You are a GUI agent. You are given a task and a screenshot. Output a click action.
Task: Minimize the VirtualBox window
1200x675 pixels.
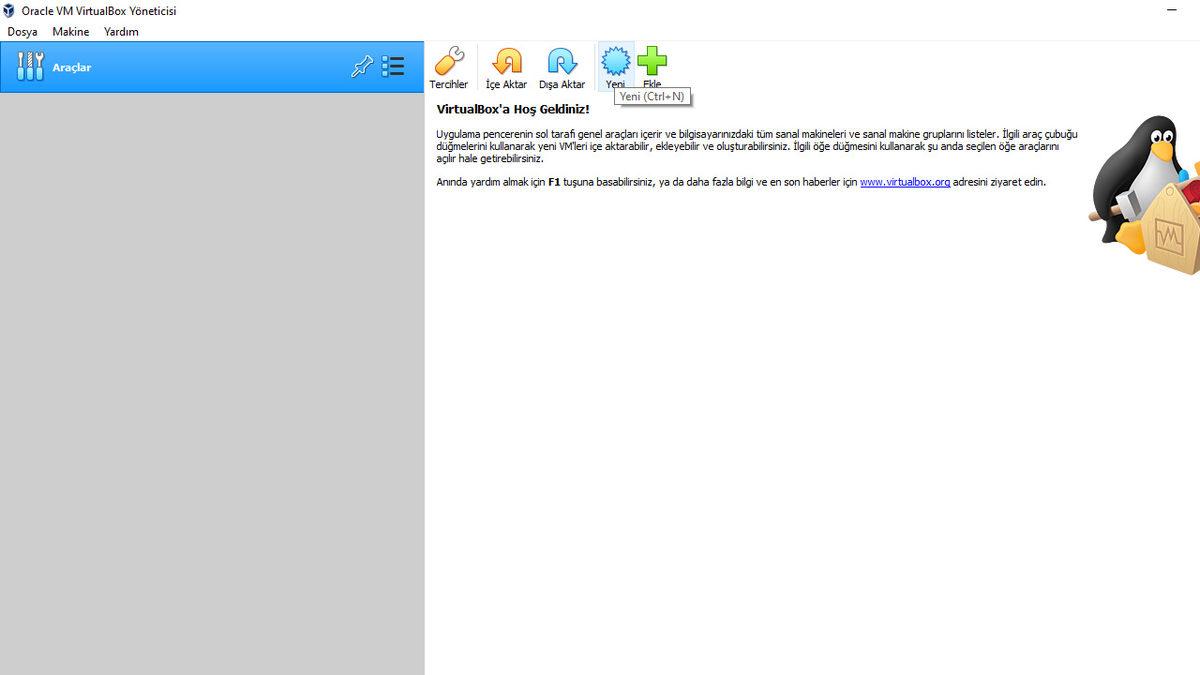1172,10
